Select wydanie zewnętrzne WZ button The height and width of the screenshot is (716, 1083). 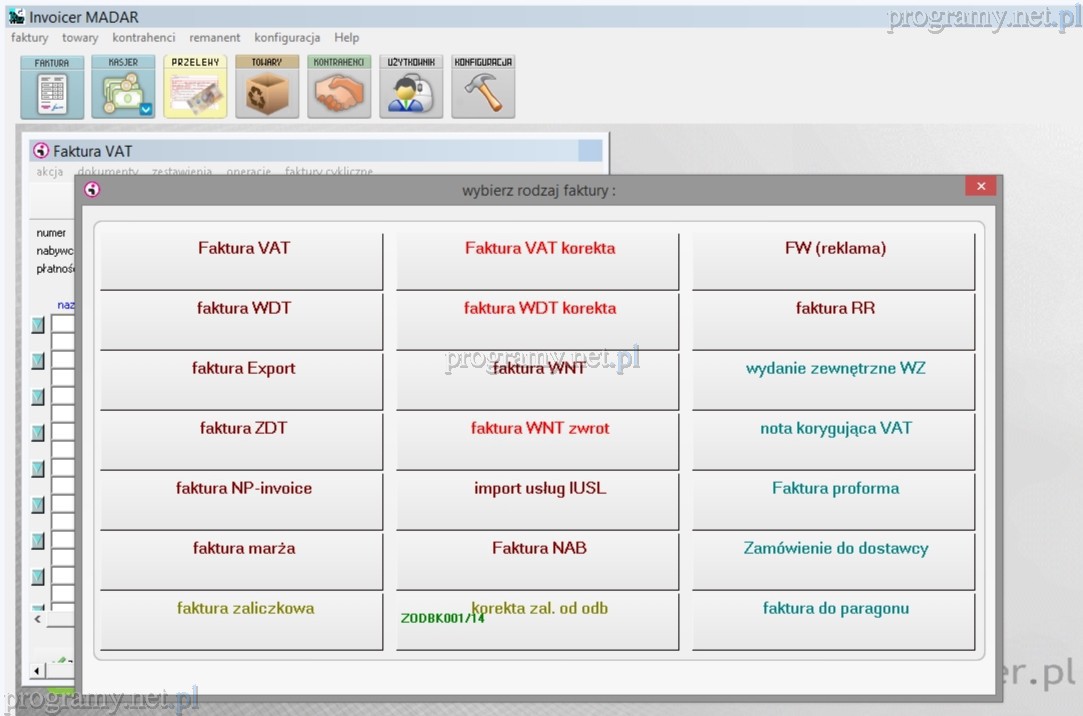click(834, 381)
